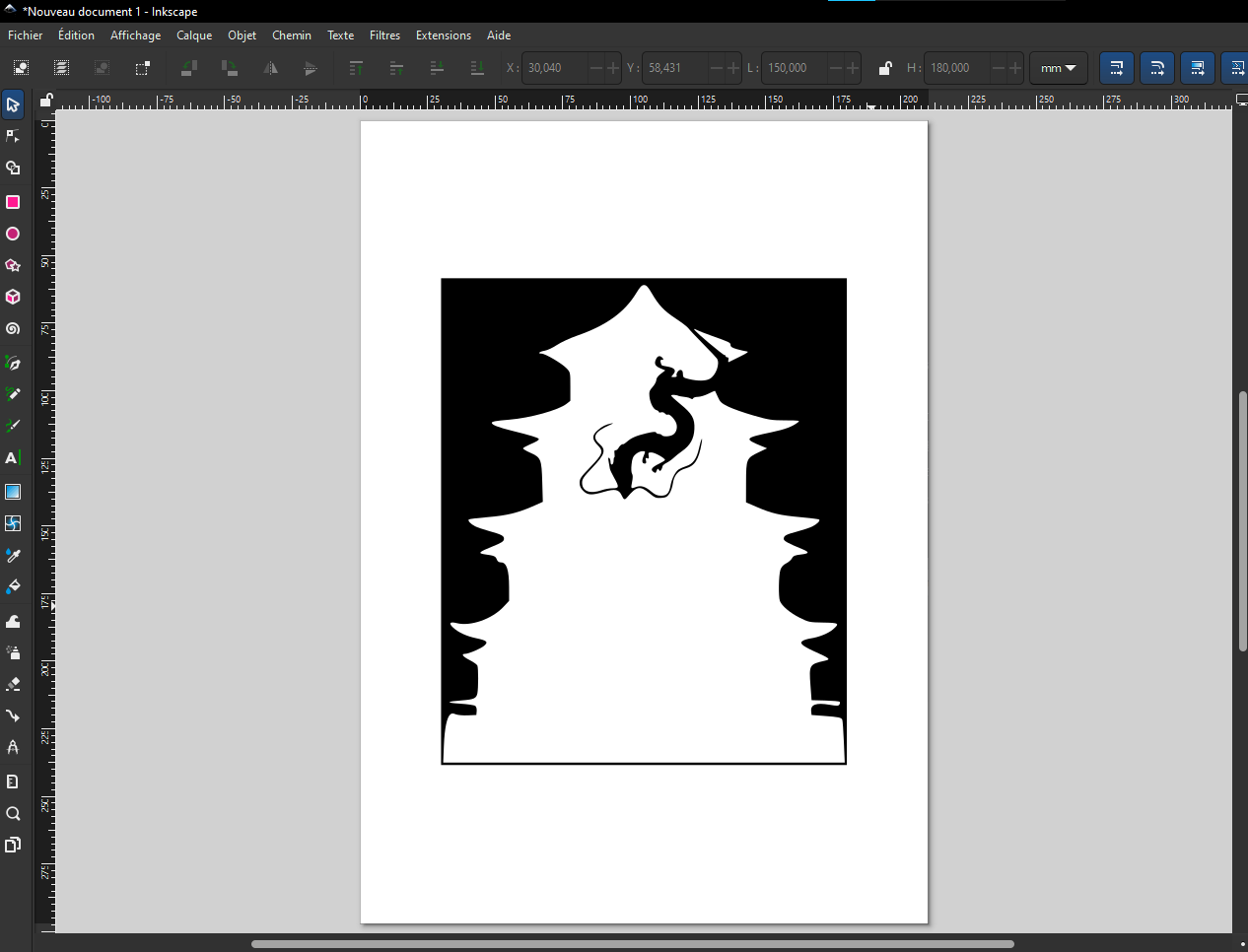Activate the Spiral tool
The image size is (1248, 952).
click(13, 329)
